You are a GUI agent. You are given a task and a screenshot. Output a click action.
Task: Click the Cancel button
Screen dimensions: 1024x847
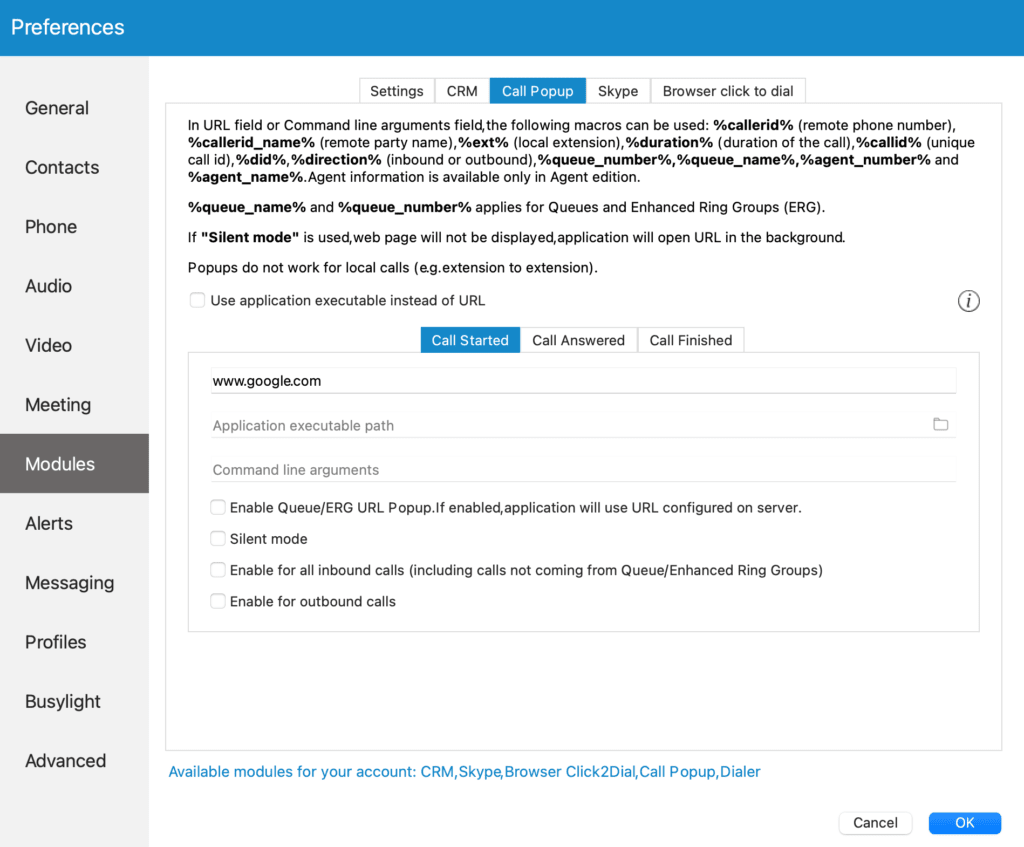(x=875, y=823)
